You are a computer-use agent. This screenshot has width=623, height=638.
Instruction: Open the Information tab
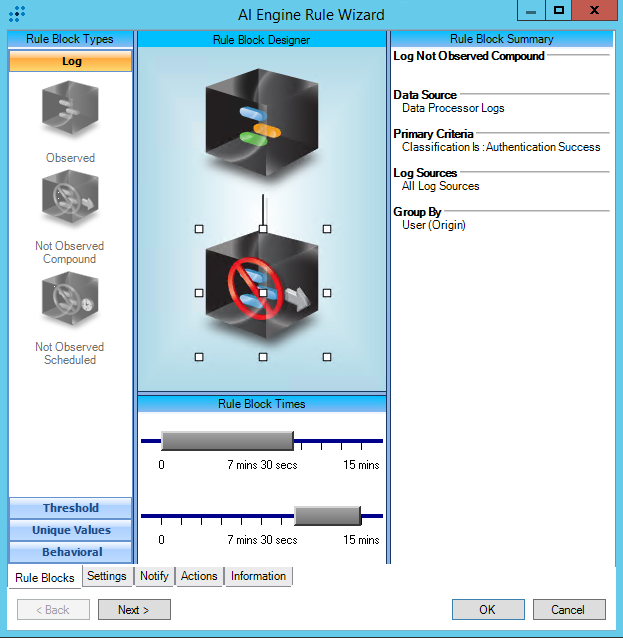click(x=258, y=576)
